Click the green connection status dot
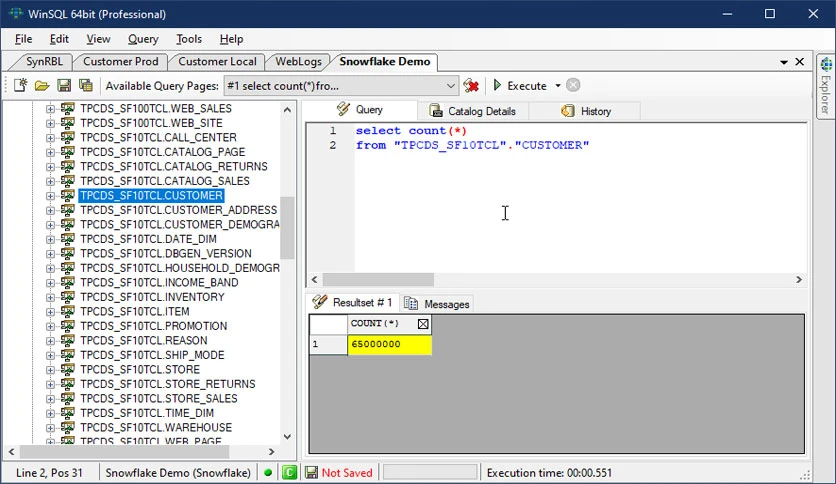 268,472
